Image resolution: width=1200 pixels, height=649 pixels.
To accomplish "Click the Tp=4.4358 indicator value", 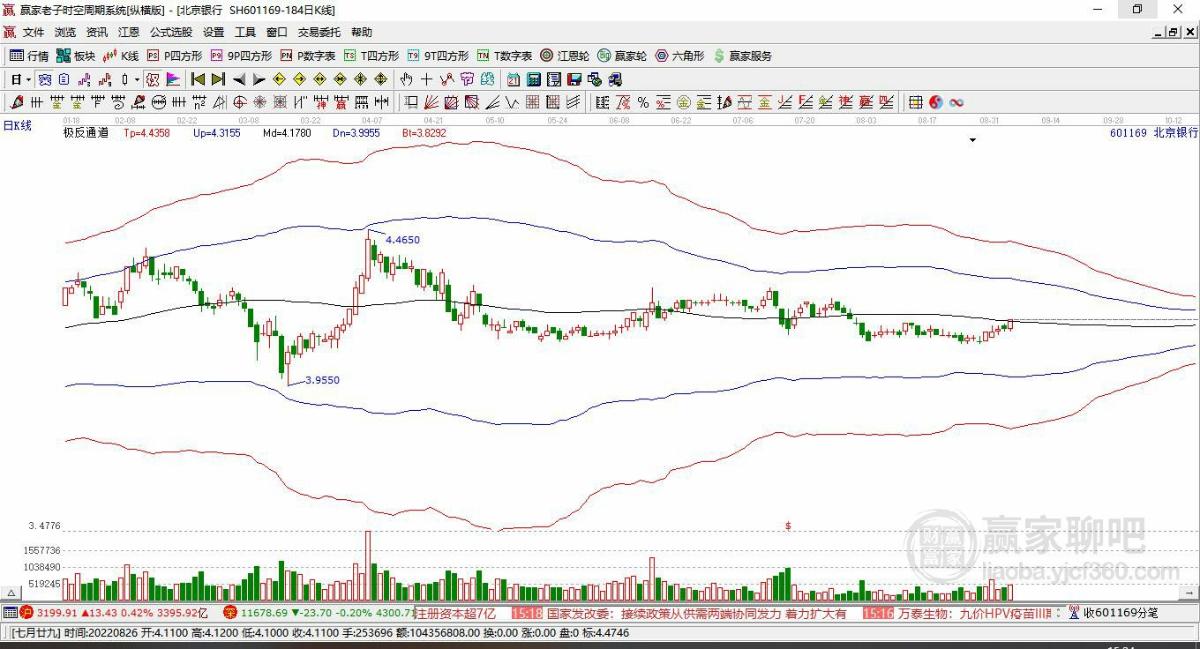I will pyautogui.click(x=147, y=132).
